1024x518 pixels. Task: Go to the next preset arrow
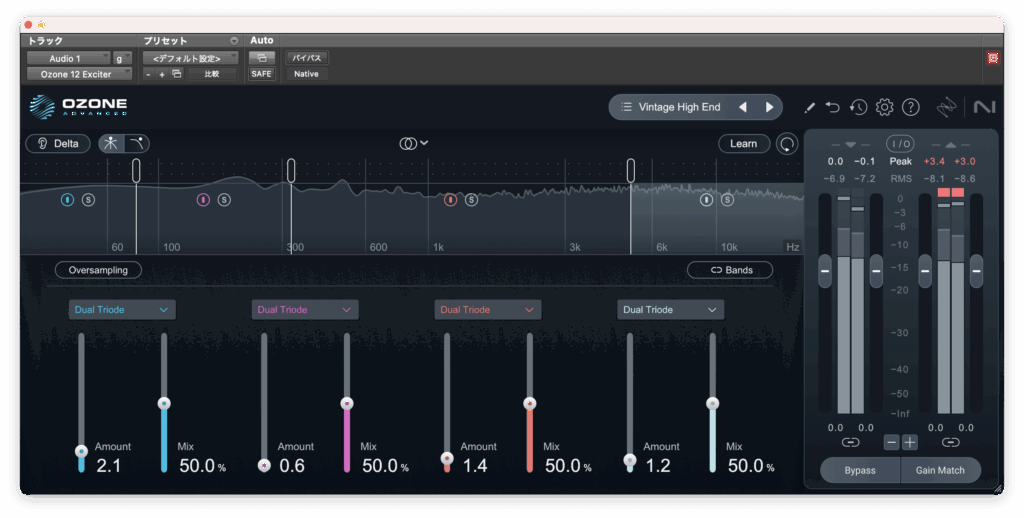pos(769,107)
